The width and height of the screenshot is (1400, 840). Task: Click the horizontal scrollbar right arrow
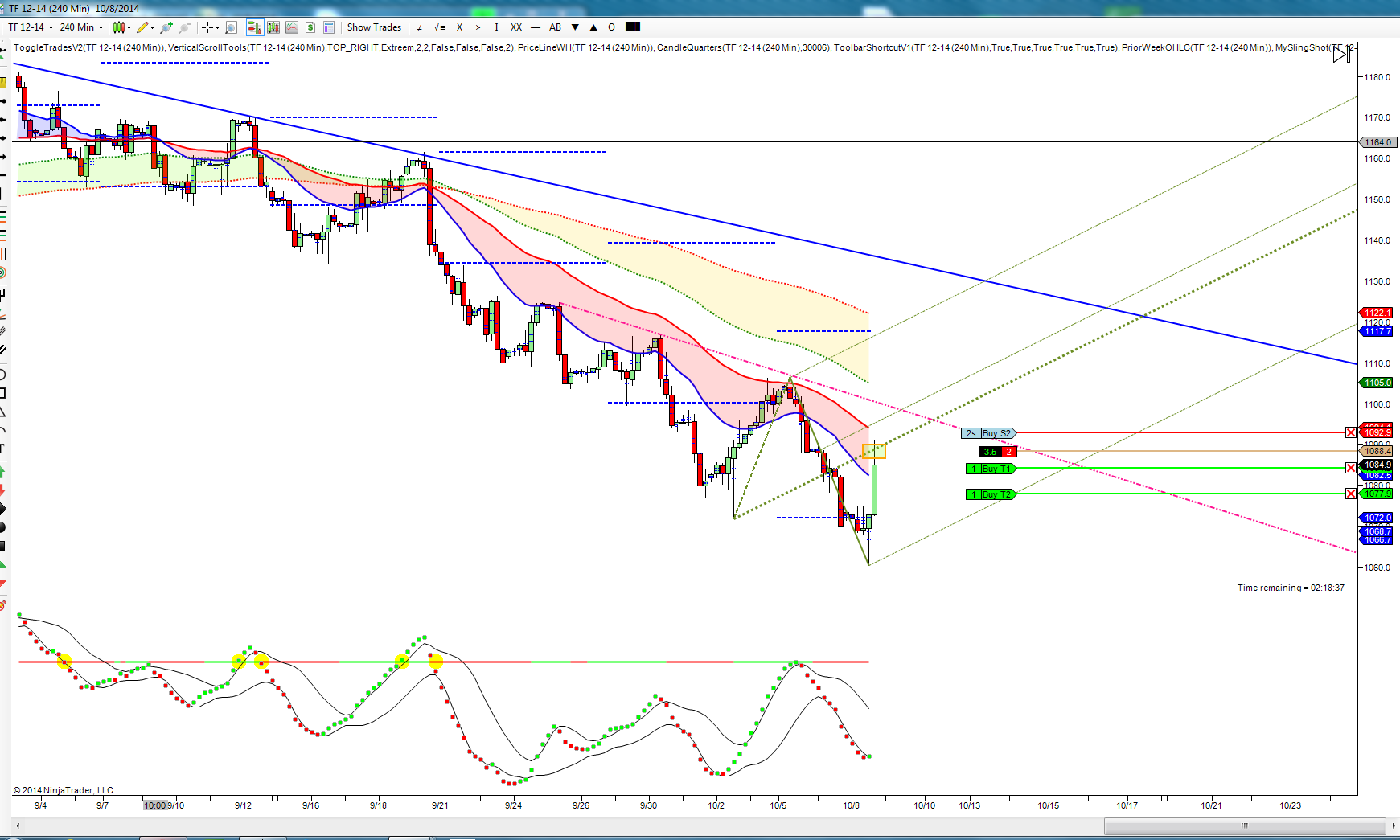coord(1394,826)
